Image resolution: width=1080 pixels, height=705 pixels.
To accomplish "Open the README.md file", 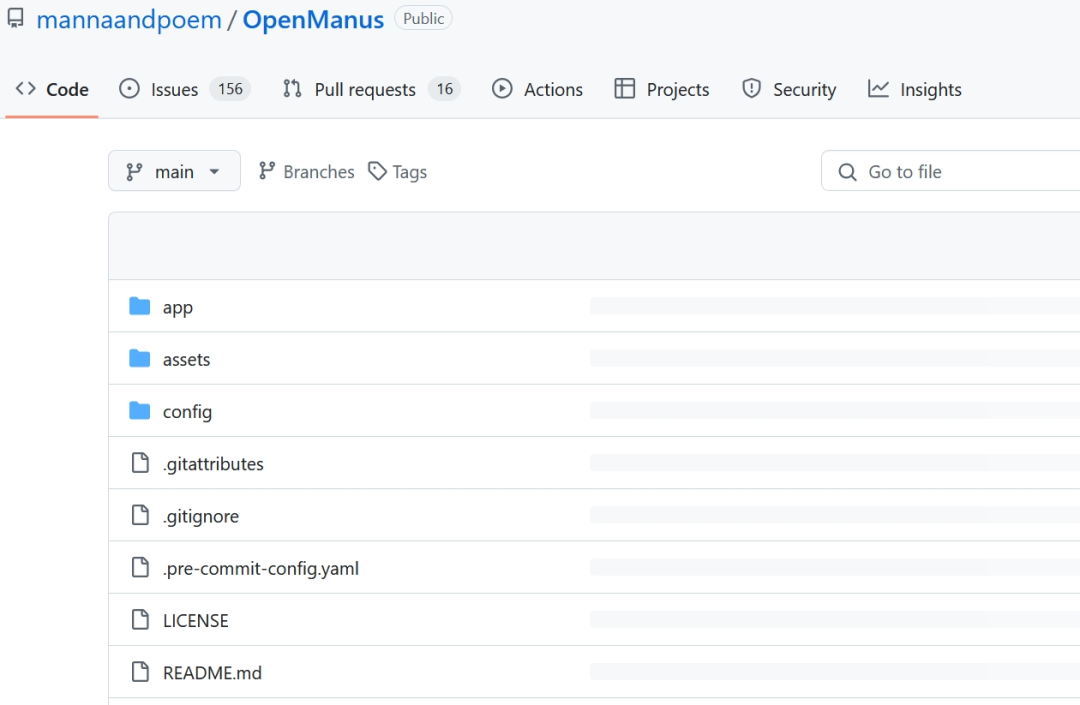I will (212, 673).
